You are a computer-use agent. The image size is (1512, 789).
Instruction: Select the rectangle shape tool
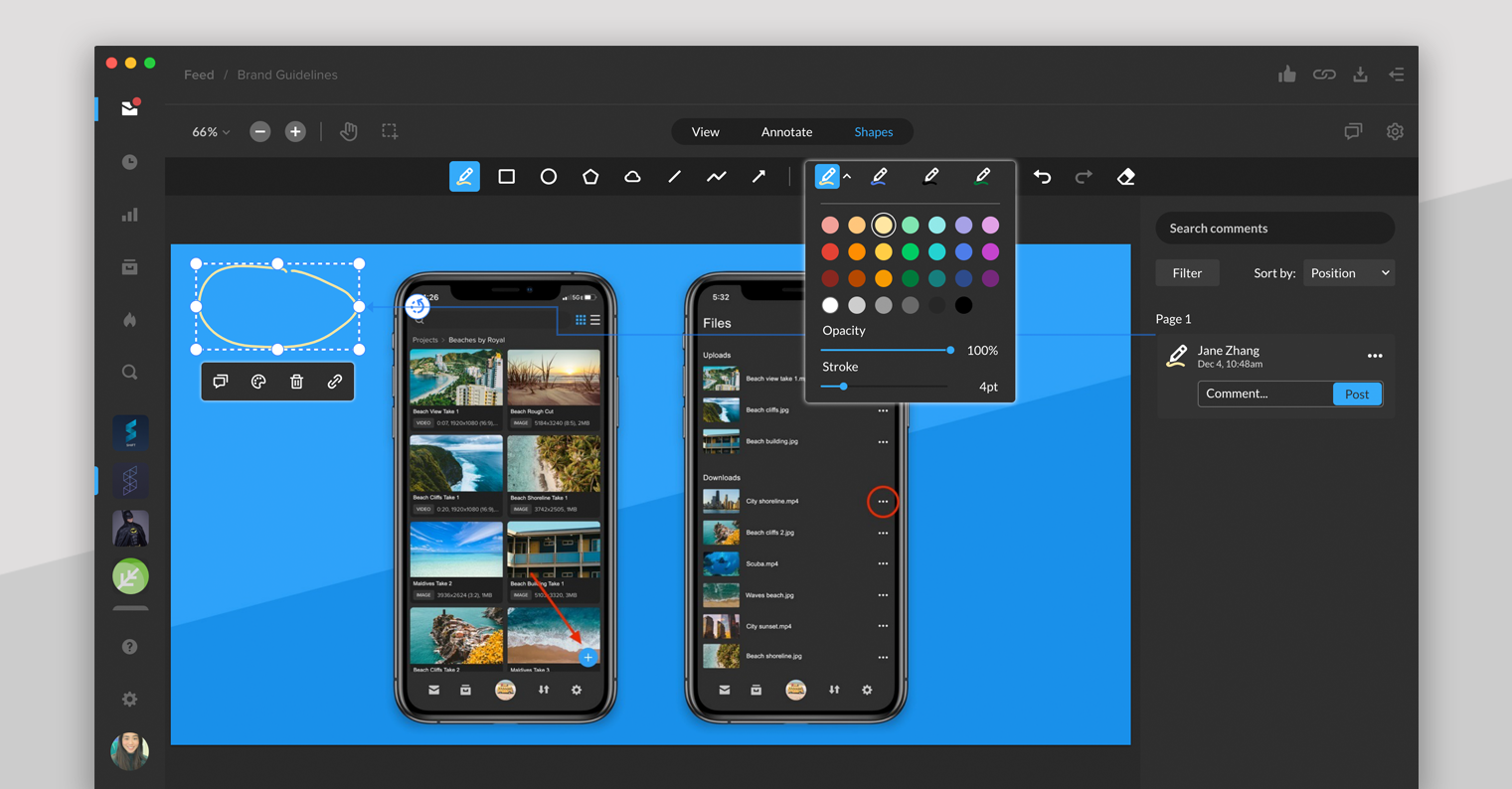click(506, 177)
